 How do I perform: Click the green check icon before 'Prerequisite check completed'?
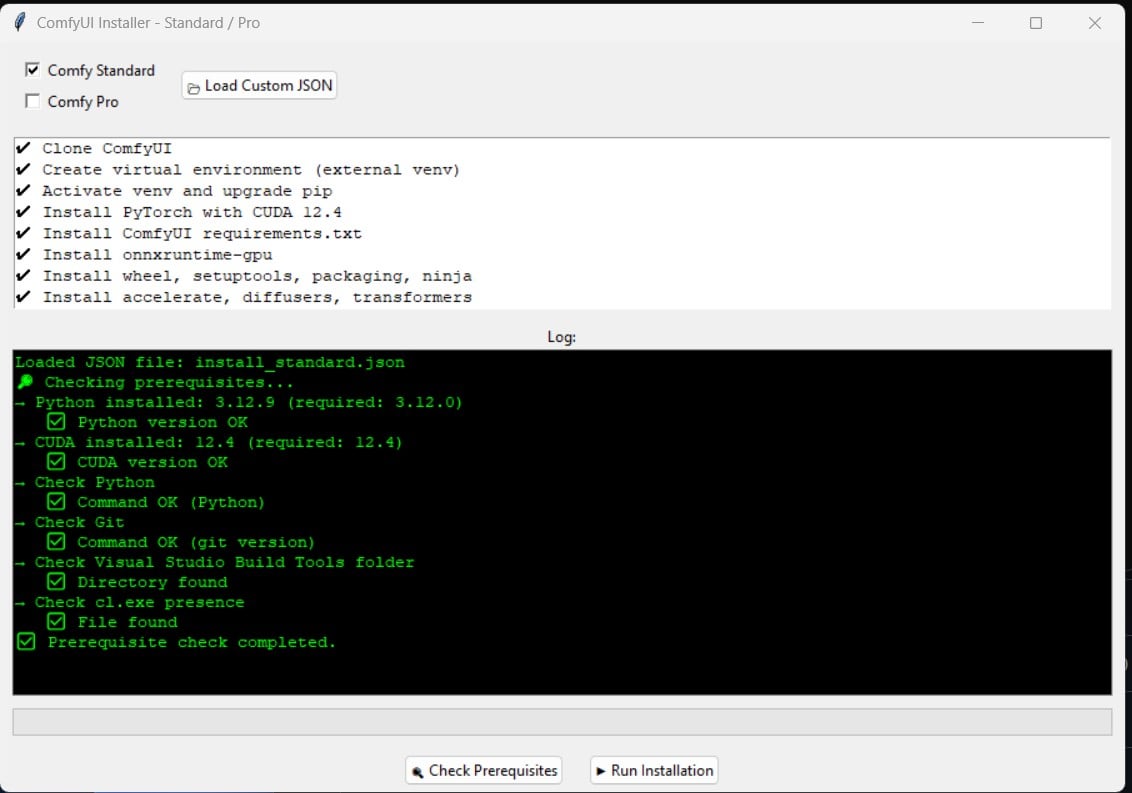pos(26,641)
